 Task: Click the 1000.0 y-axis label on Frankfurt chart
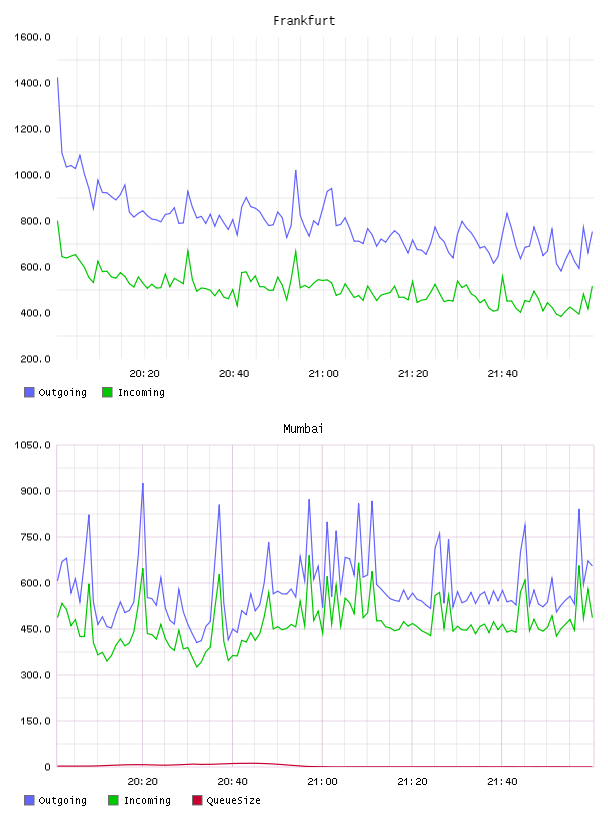[32, 175]
